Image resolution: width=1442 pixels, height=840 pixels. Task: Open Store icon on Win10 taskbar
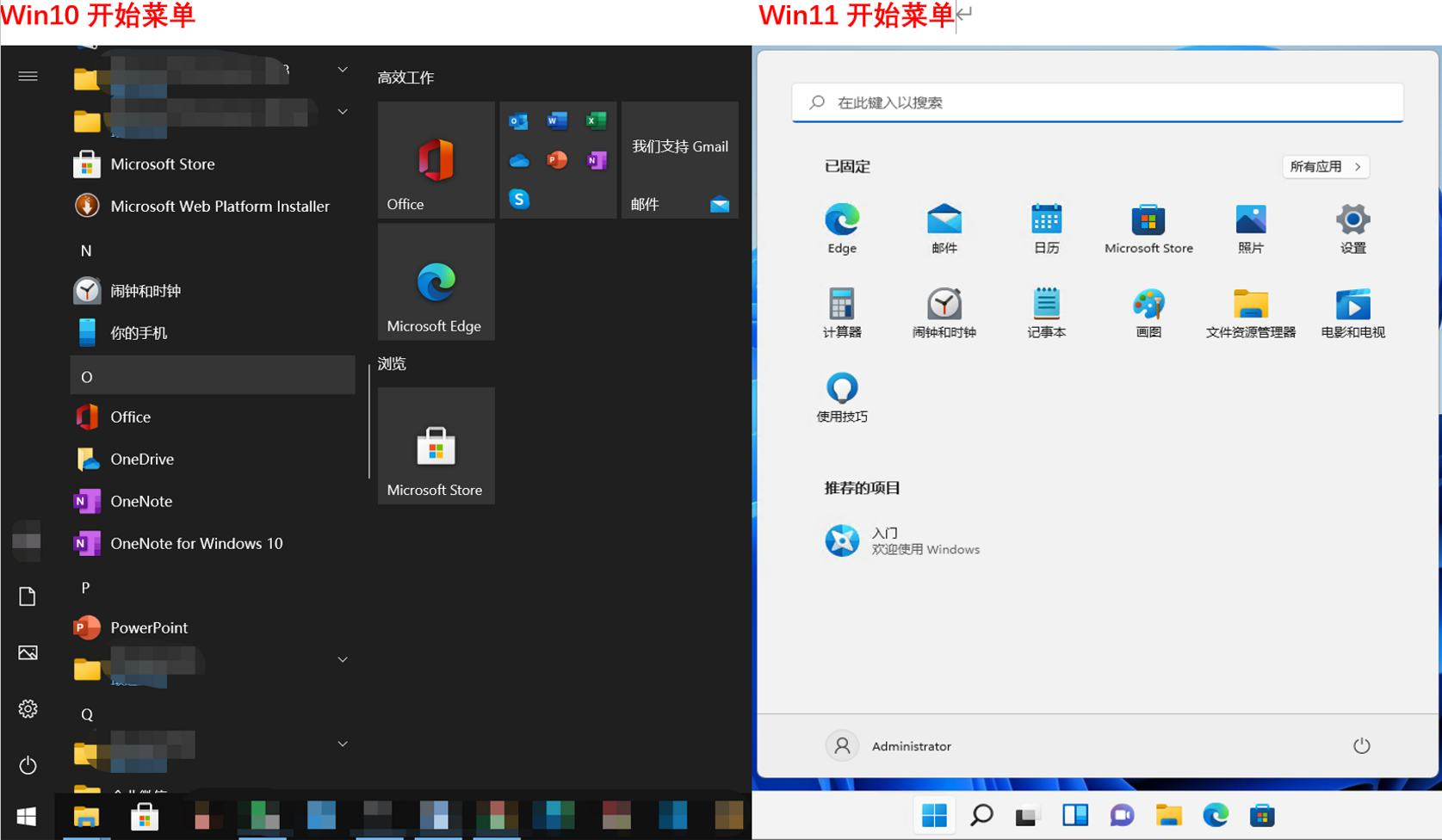[x=144, y=816]
